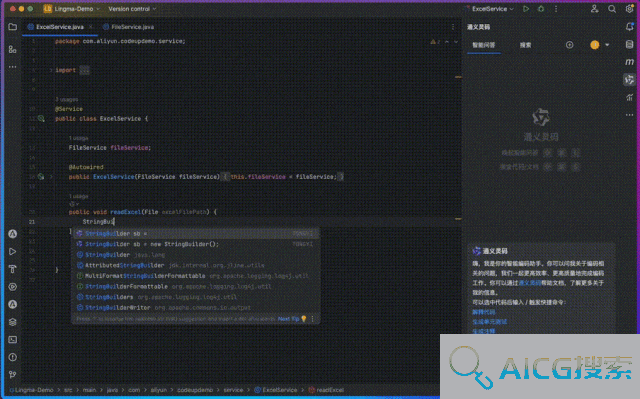This screenshot has height=399, width=640.
Task: Run the ExcelService configuration
Action: (526, 9)
